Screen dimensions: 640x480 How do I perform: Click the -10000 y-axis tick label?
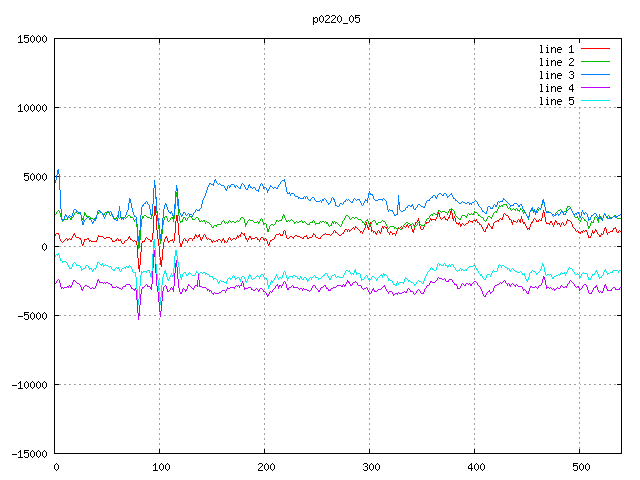pos(29,384)
